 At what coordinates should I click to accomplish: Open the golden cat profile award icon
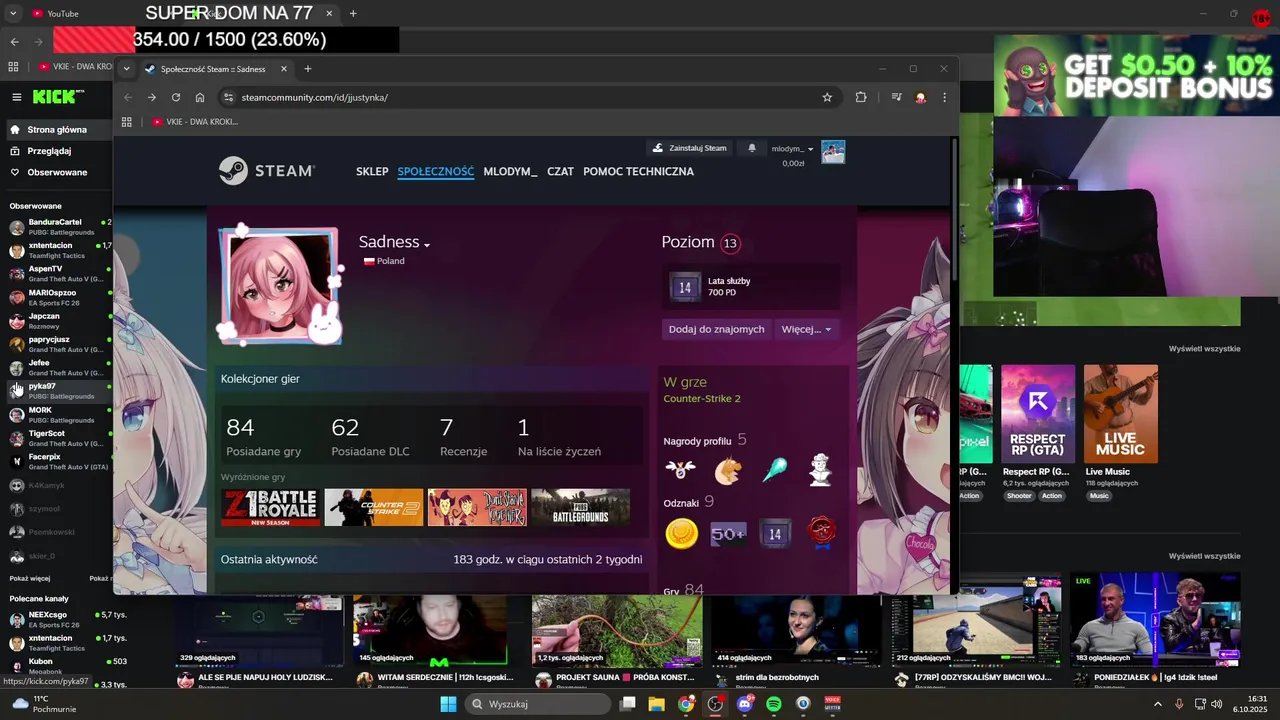tap(728, 470)
